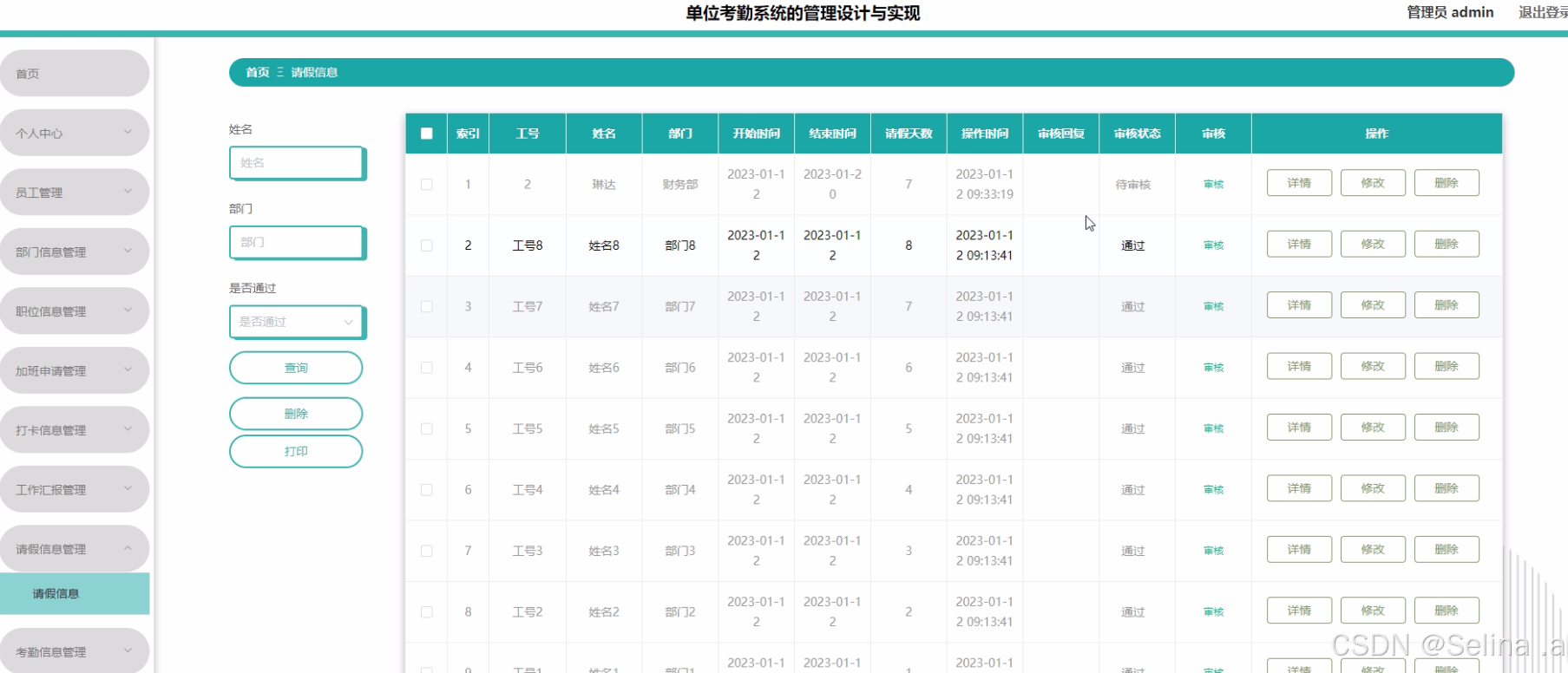Click 修改 for the 姓名3 row
The image size is (1568, 673).
[x=1373, y=550]
